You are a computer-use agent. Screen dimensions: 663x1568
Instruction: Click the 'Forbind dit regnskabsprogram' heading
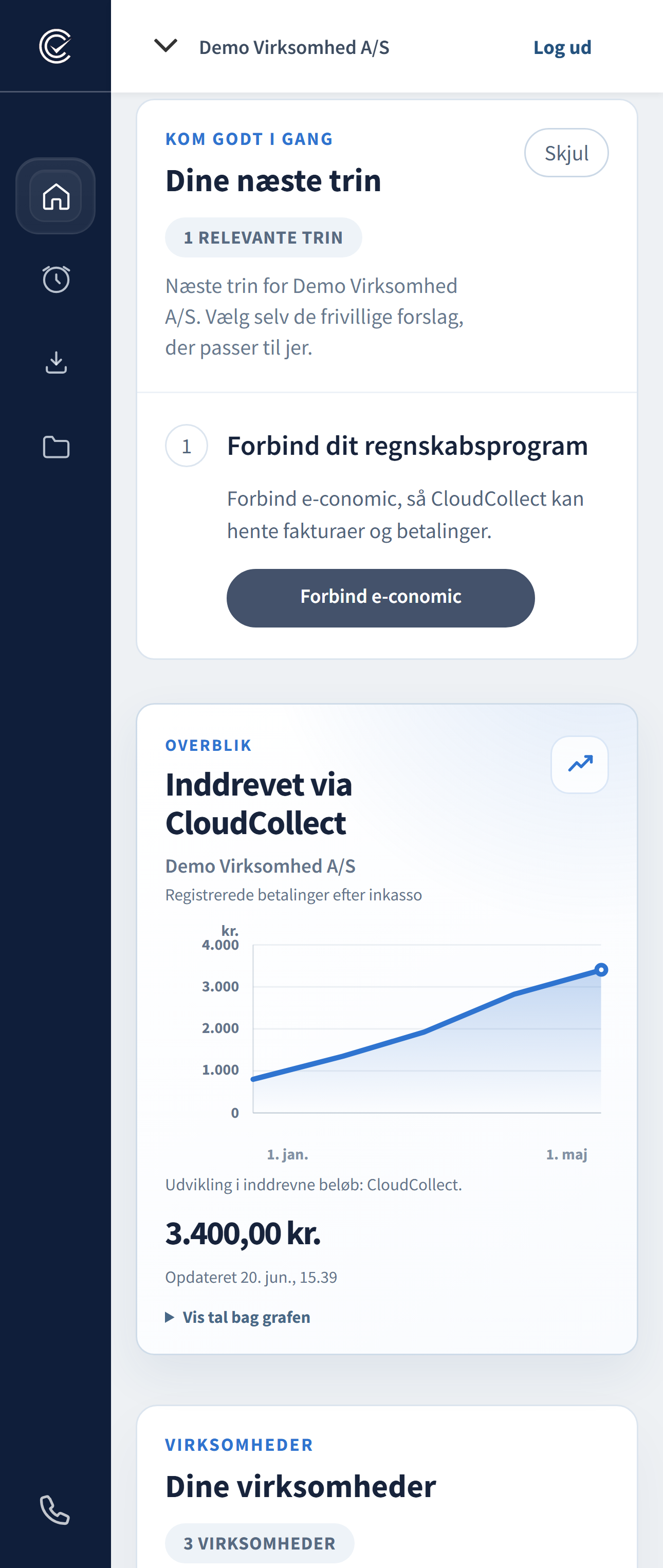pos(407,446)
